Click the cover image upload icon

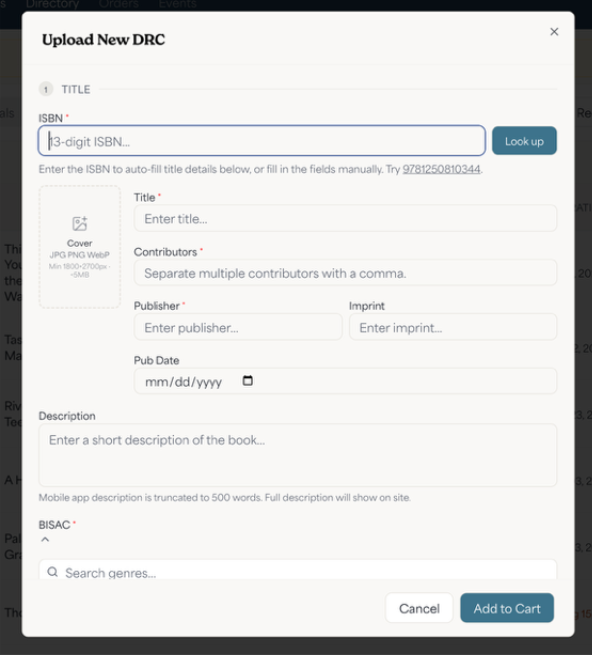(x=79, y=223)
